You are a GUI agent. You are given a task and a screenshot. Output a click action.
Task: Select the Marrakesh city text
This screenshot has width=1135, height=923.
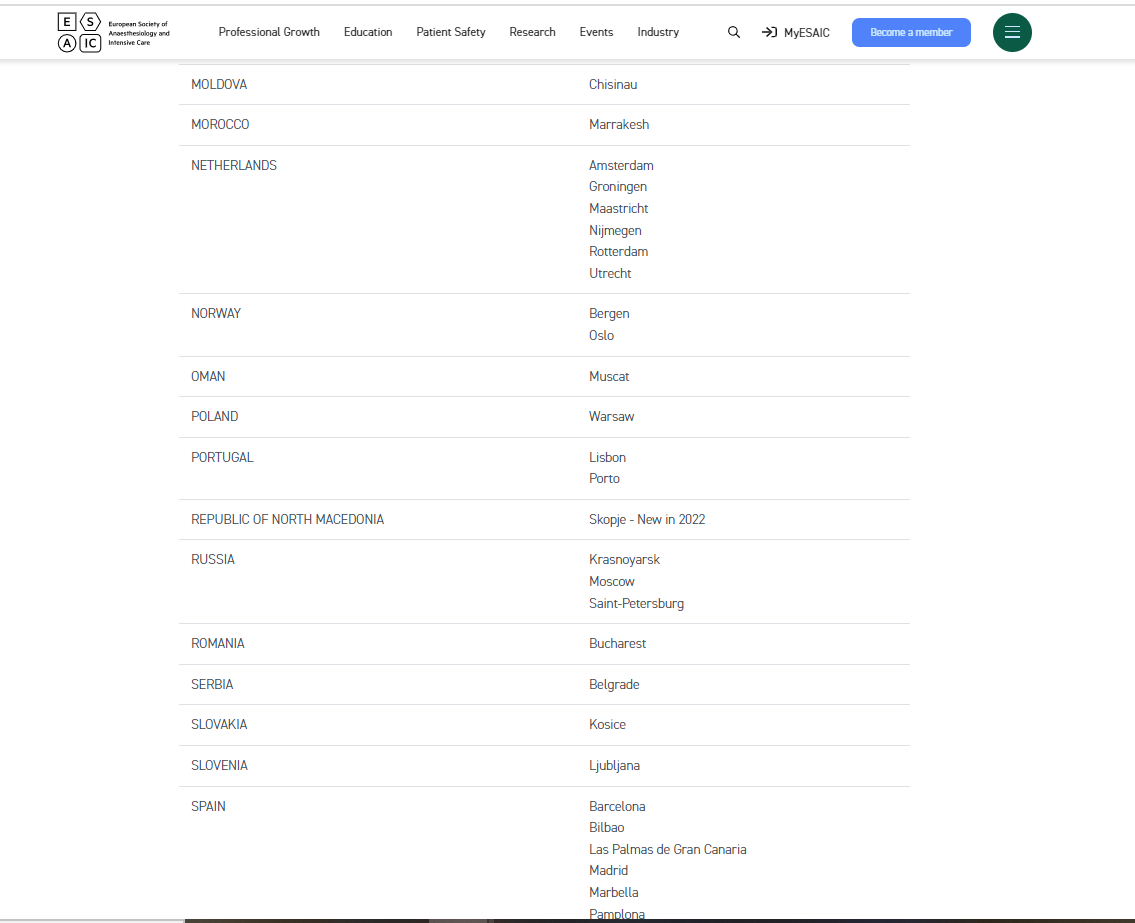tap(619, 125)
